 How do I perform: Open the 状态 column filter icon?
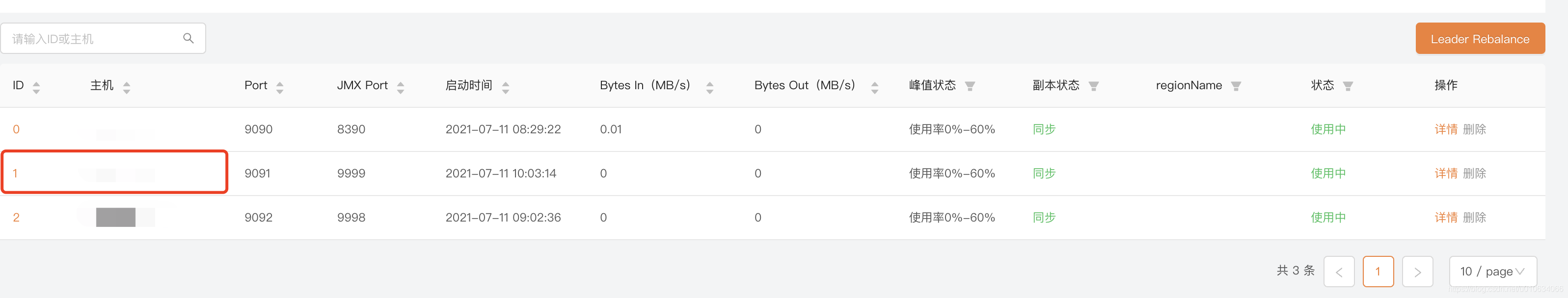[x=1348, y=86]
